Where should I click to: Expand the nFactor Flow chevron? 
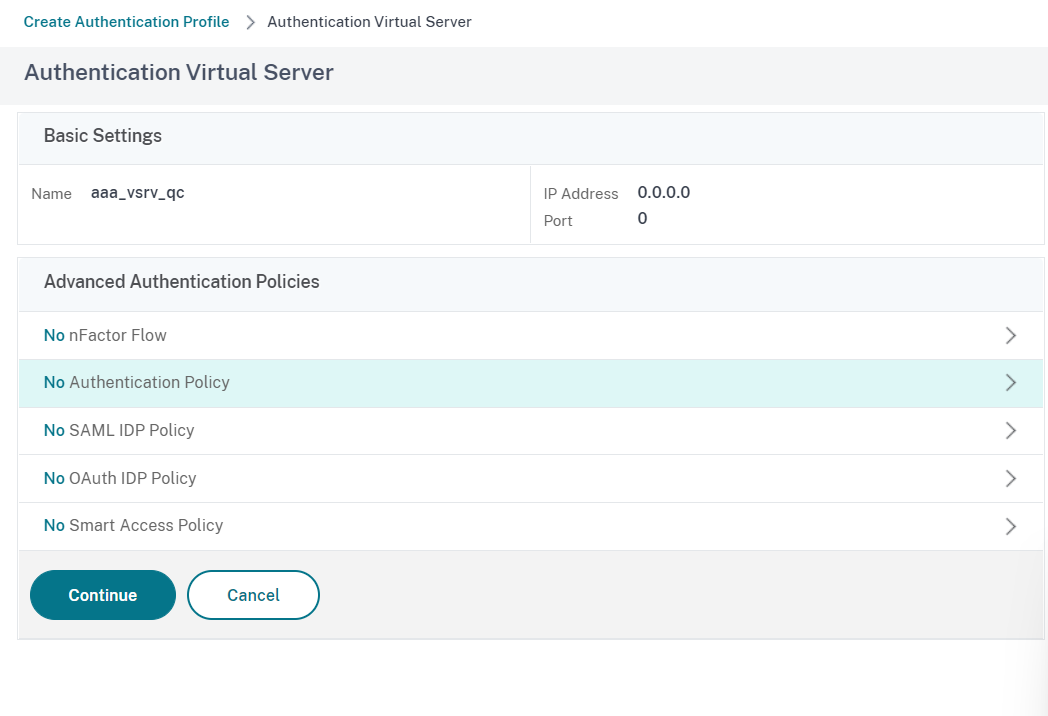pos(1010,335)
